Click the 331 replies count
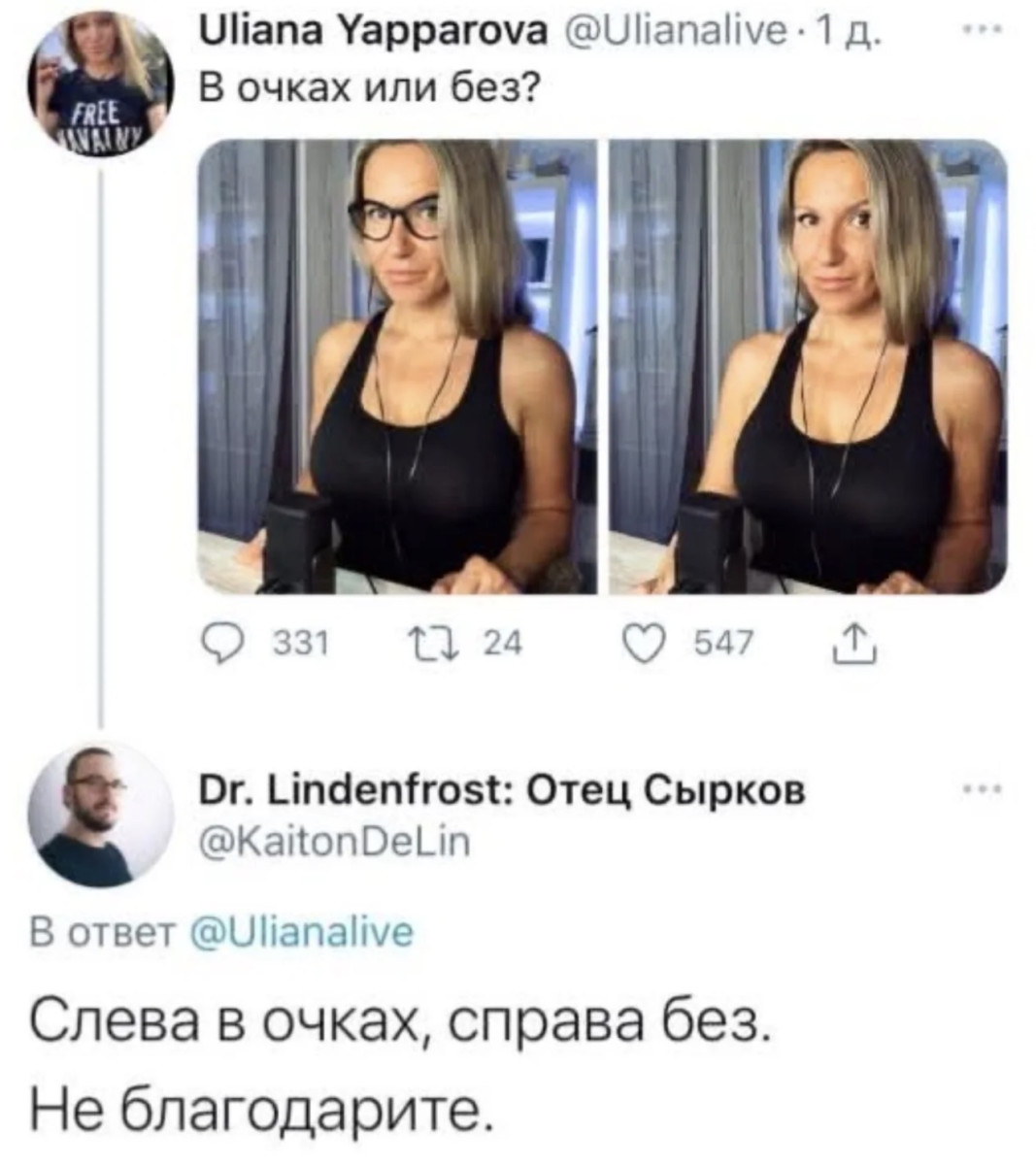This screenshot has width=1036, height=1165. point(301,643)
